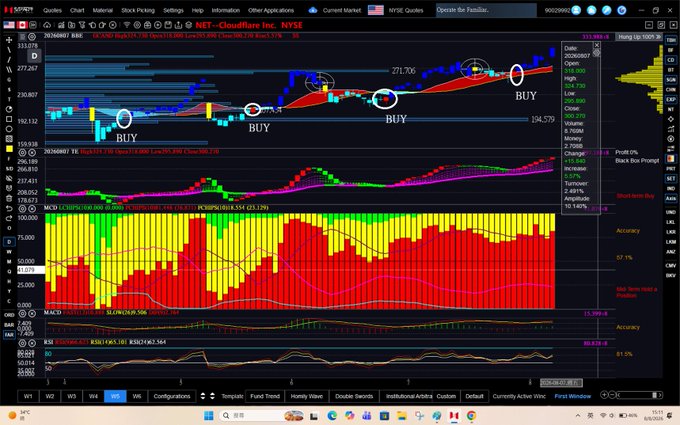Click the Configurations button
Image resolution: width=680 pixels, height=425 pixels.
[172, 396]
